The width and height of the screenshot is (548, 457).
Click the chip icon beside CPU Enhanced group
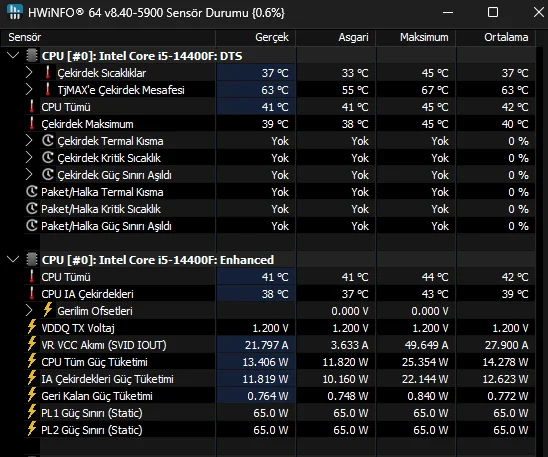[32, 260]
